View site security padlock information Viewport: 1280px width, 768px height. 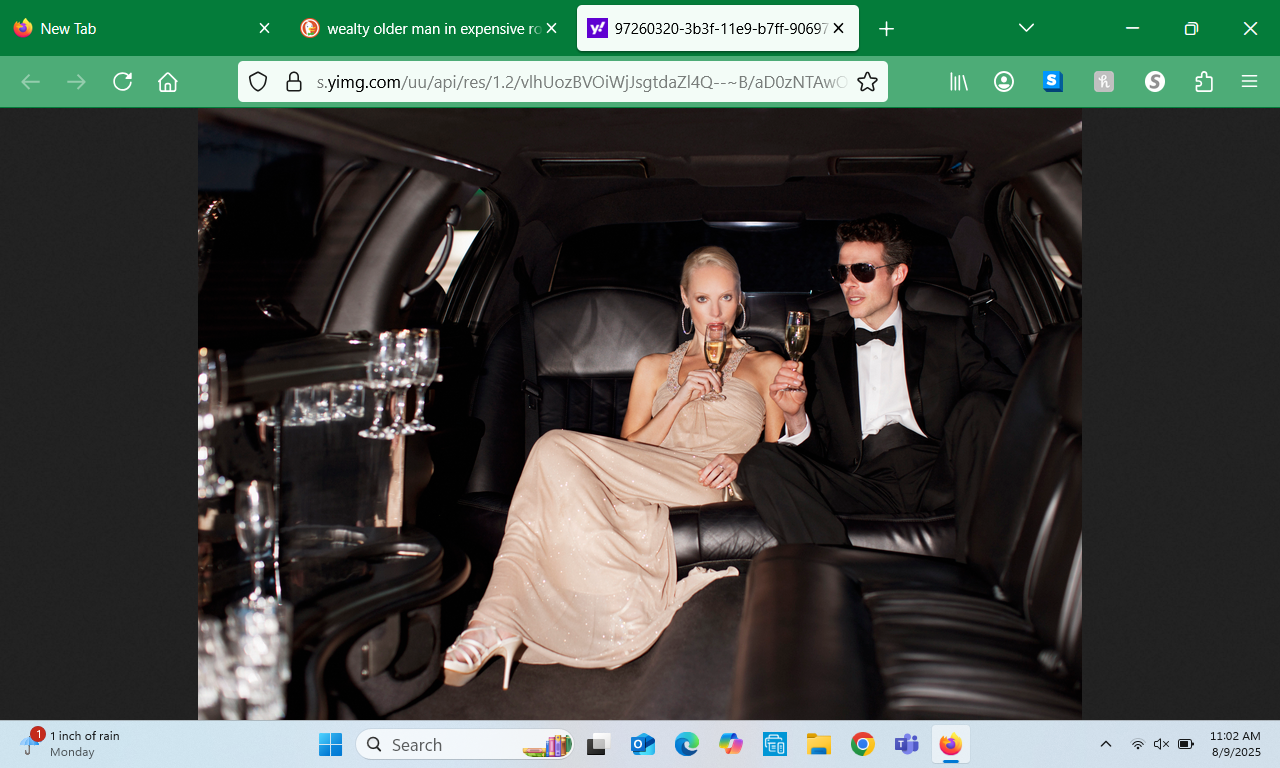(x=294, y=82)
